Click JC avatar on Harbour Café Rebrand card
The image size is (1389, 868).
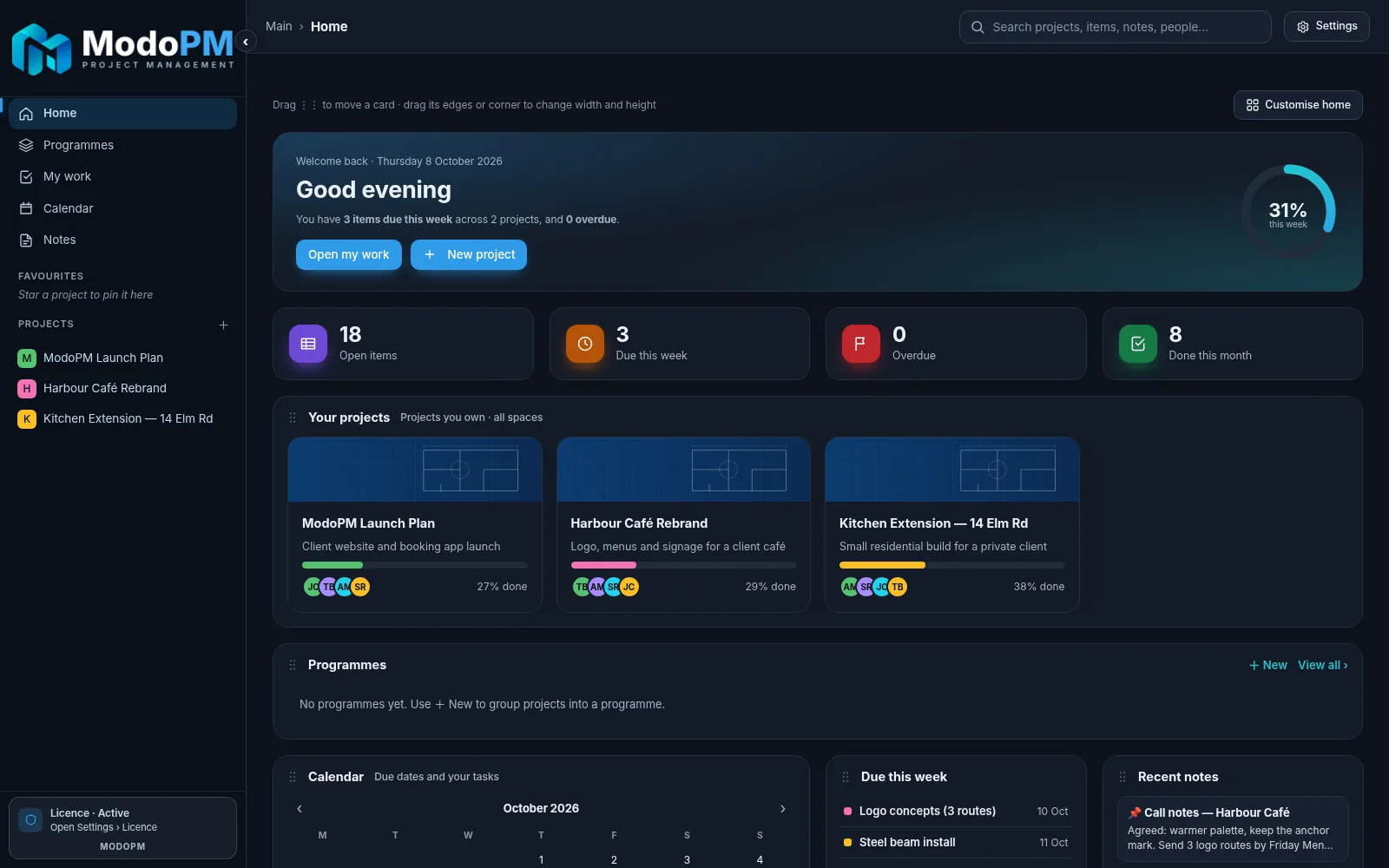(x=629, y=587)
